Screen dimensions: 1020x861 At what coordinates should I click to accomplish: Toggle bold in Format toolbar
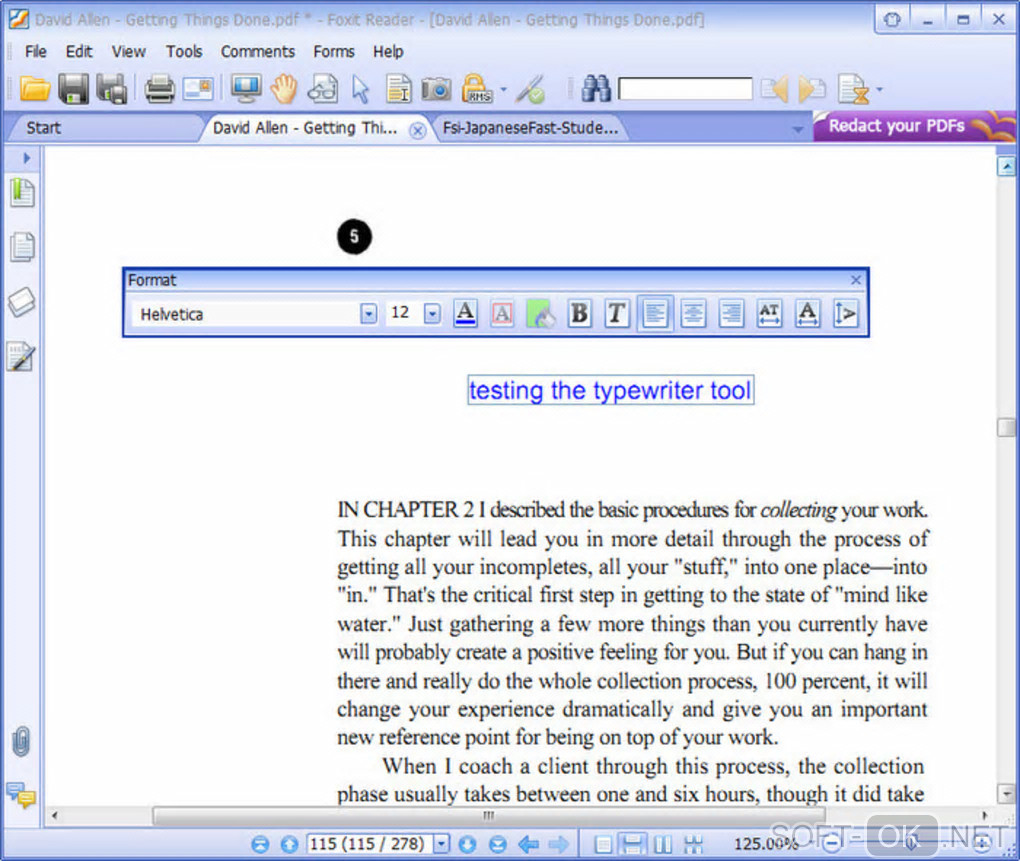point(579,313)
